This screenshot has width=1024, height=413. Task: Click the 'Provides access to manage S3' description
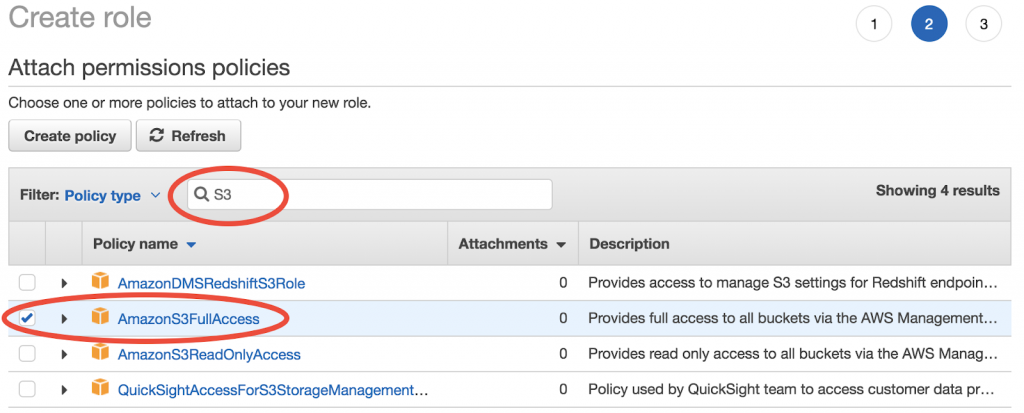pyautogui.click(x=793, y=283)
